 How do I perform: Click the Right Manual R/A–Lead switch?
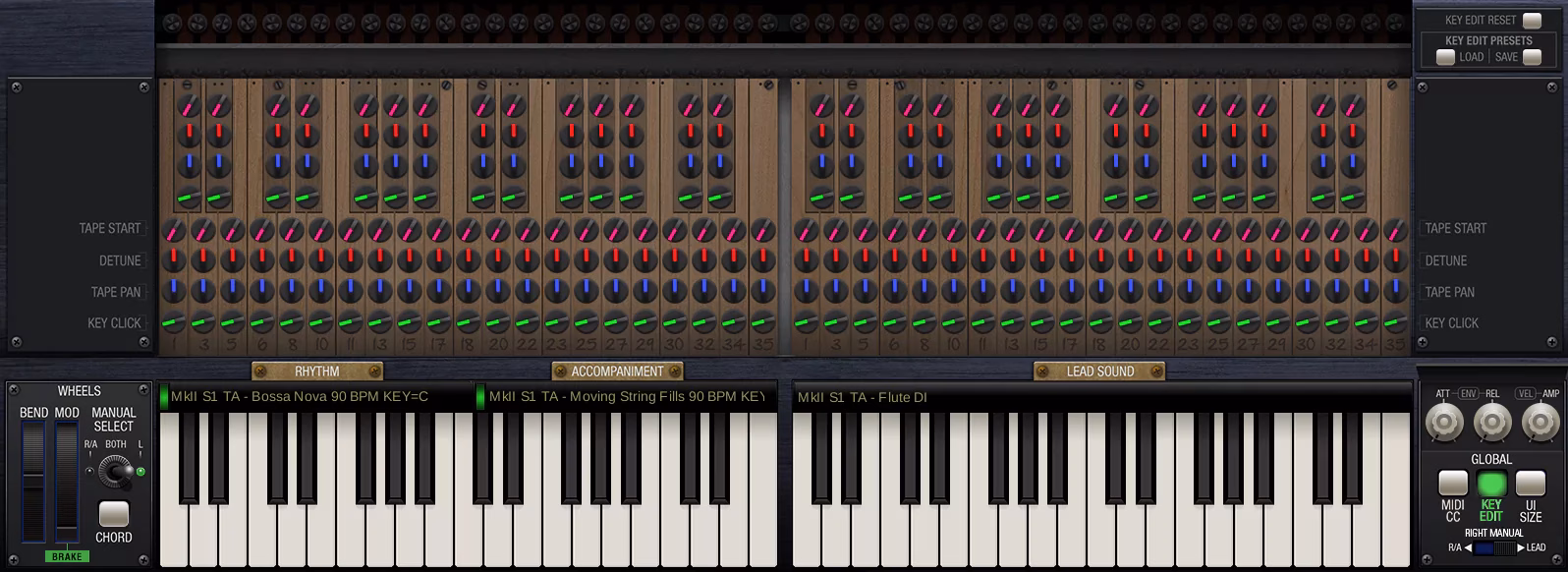pos(1495,548)
